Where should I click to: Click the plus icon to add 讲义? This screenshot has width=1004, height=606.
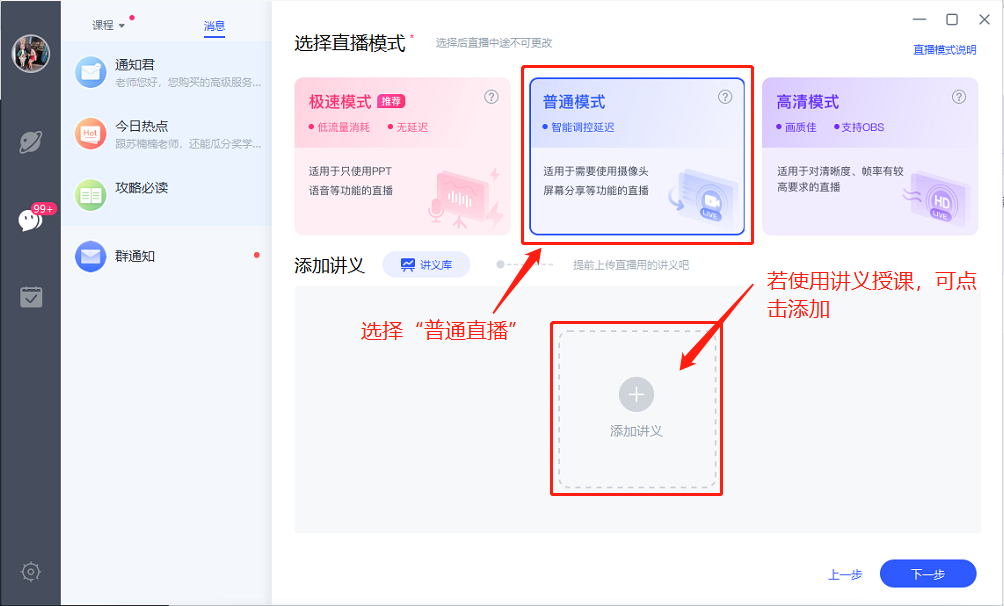(x=636, y=394)
